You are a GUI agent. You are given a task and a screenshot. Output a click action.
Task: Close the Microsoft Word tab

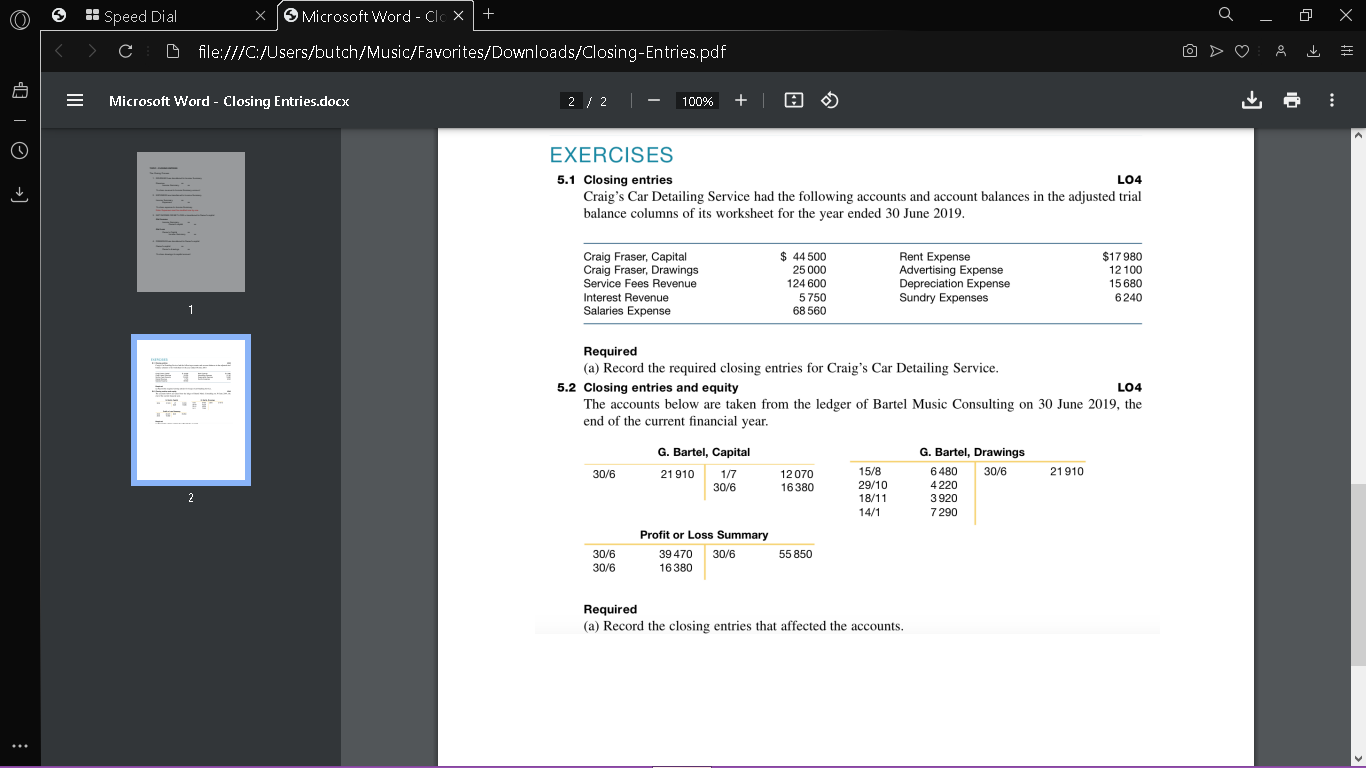click(x=460, y=15)
